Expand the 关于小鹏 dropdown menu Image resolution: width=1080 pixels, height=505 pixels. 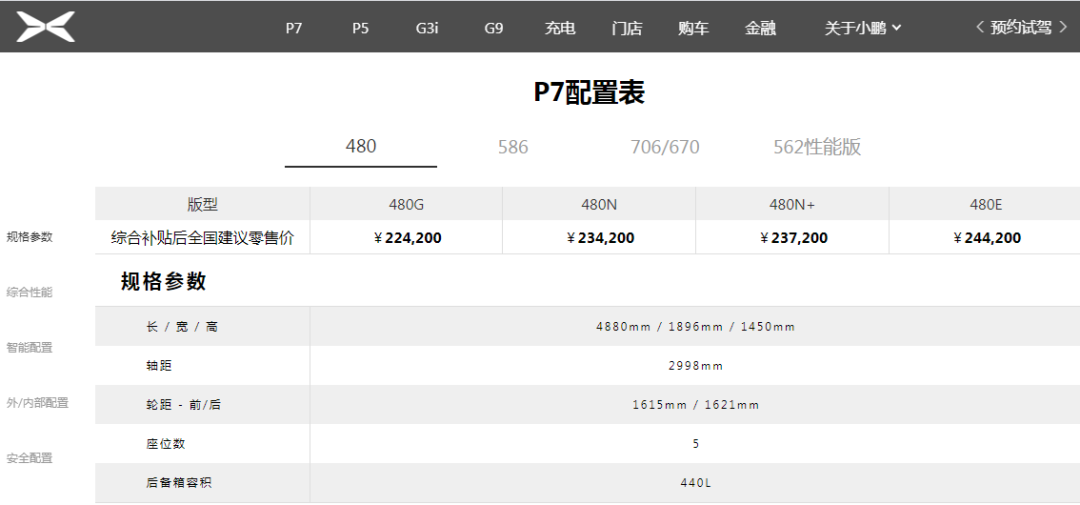[x=862, y=28]
